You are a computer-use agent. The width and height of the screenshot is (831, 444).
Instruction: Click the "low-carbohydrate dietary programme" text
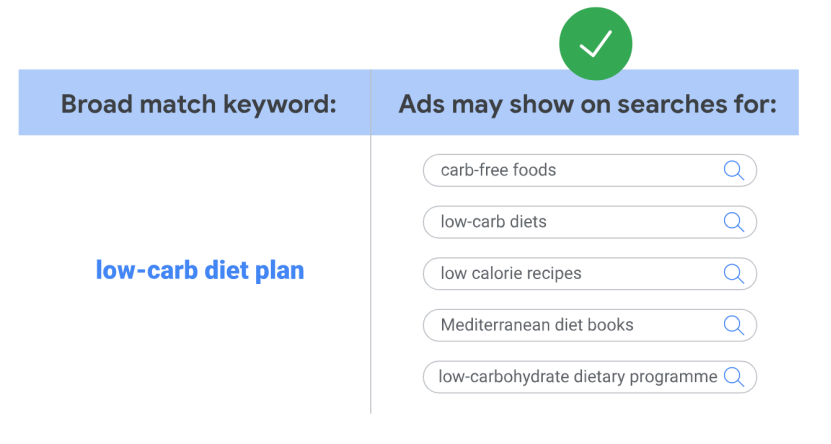point(578,377)
